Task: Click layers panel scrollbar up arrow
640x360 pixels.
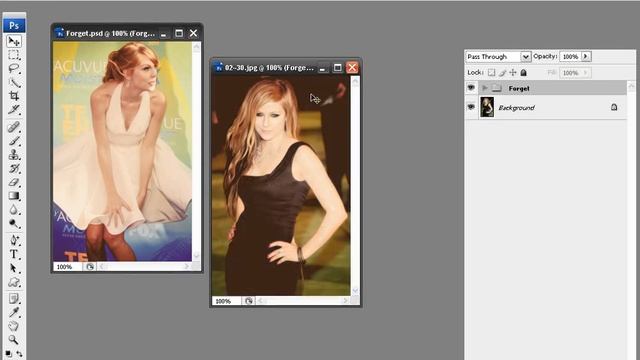Action: (631, 86)
